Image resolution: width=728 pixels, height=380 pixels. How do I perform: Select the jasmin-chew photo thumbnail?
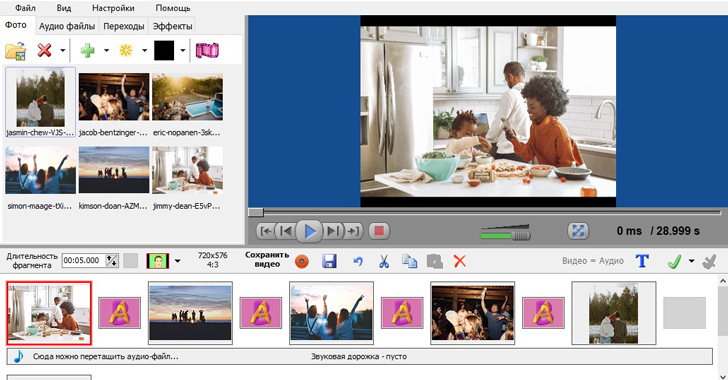[x=40, y=102]
